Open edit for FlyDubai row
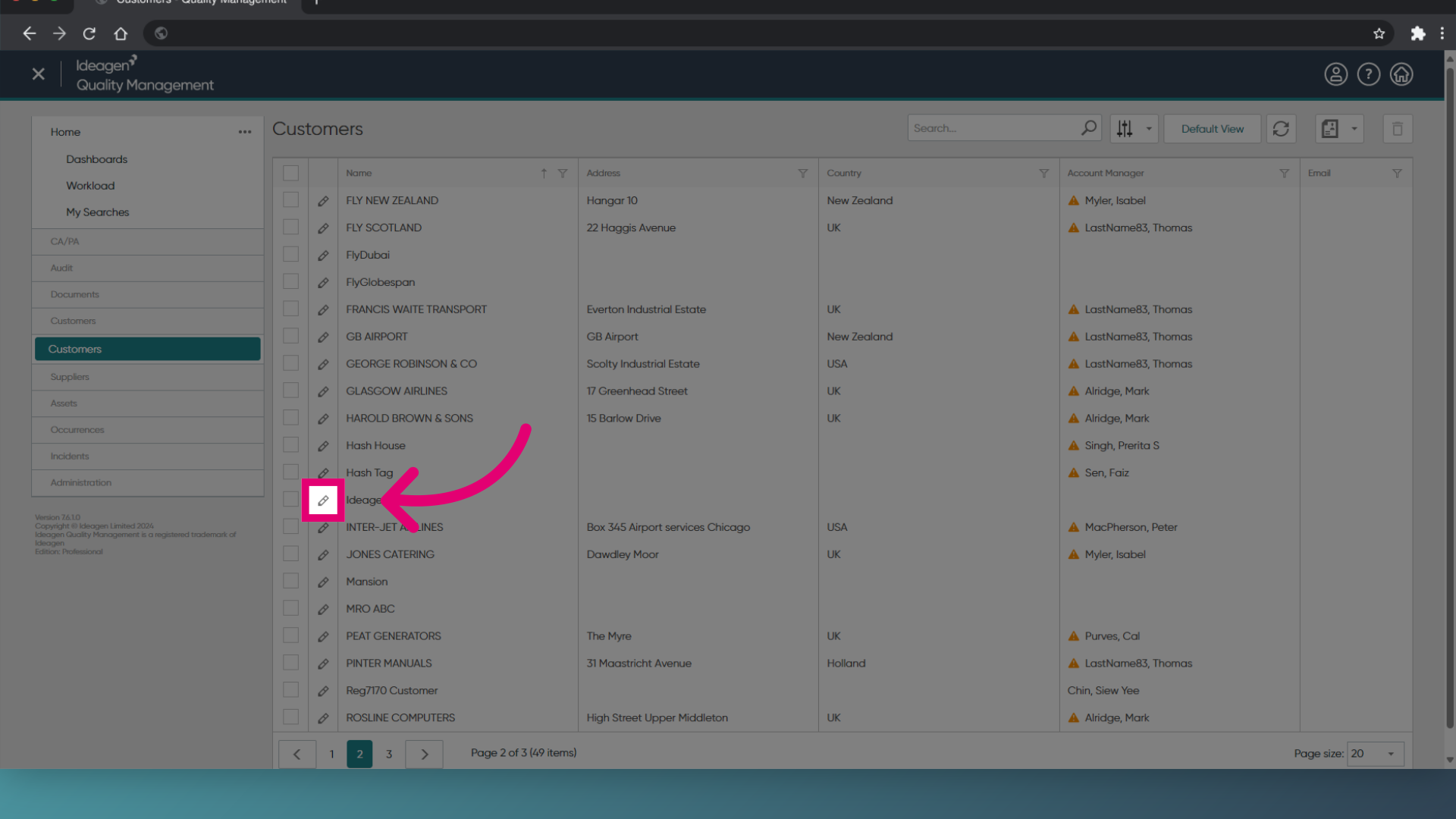This screenshot has width=1456, height=819. [x=323, y=256]
